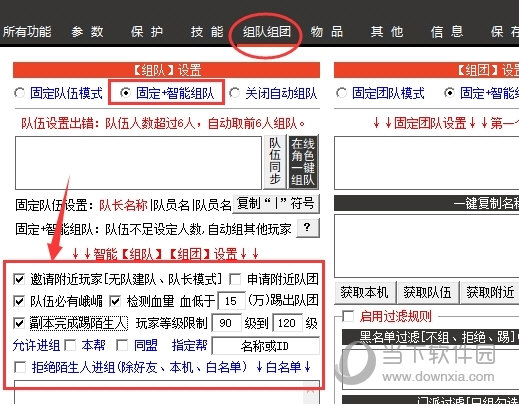
Task: Click the 获取队伍 button
Action: [x=427, y=293]
